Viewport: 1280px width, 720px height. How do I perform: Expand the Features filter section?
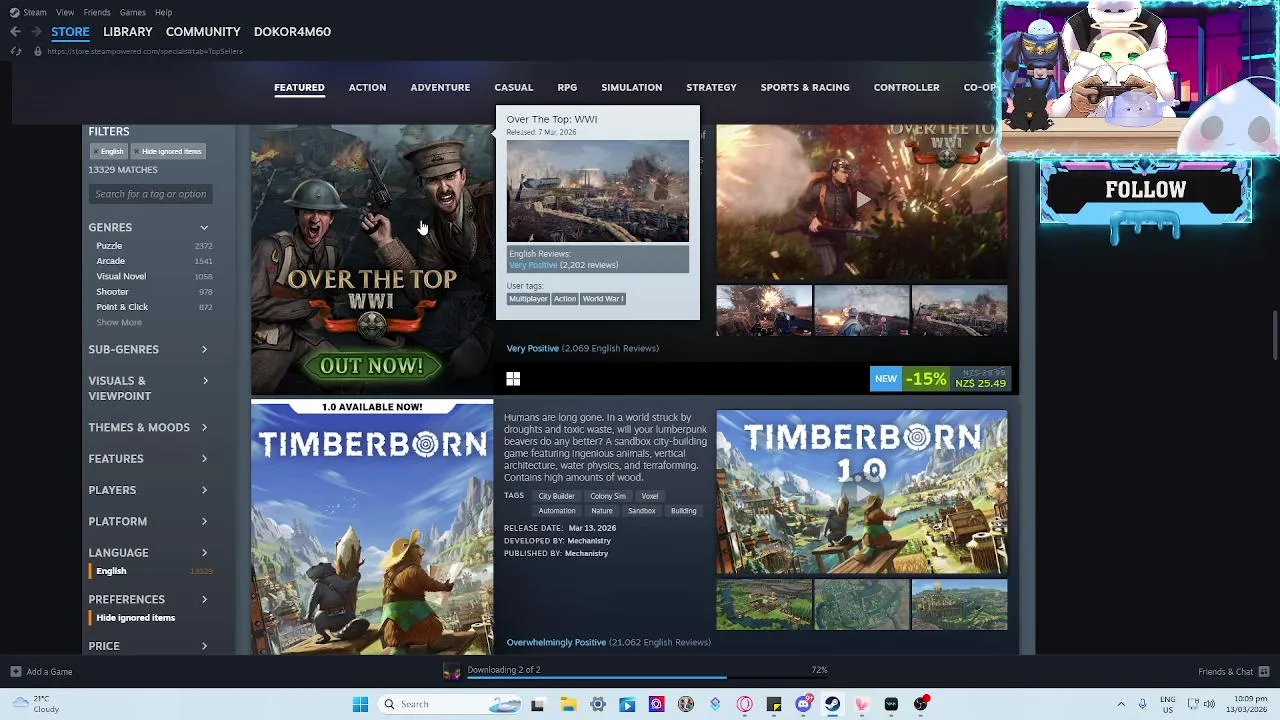[x=148, y=459]
